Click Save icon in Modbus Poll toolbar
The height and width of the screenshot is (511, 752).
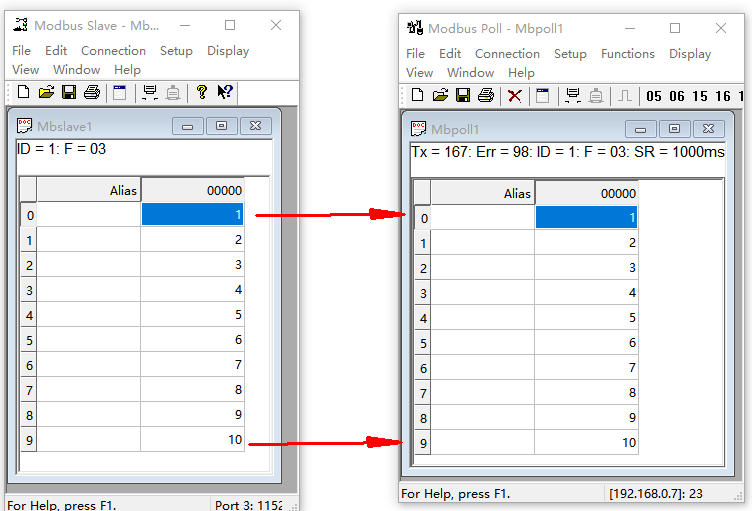click(463, 95)
